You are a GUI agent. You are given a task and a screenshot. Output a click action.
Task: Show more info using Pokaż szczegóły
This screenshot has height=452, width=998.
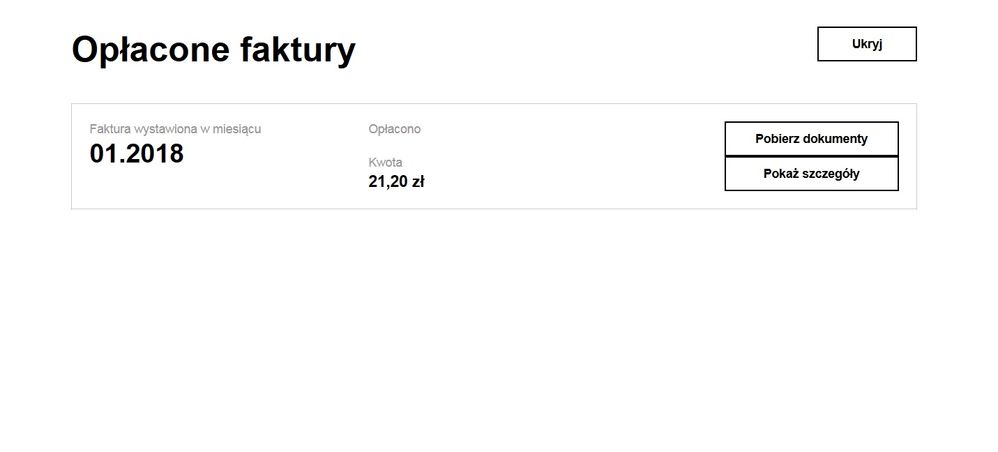click(x=811, y=174)
